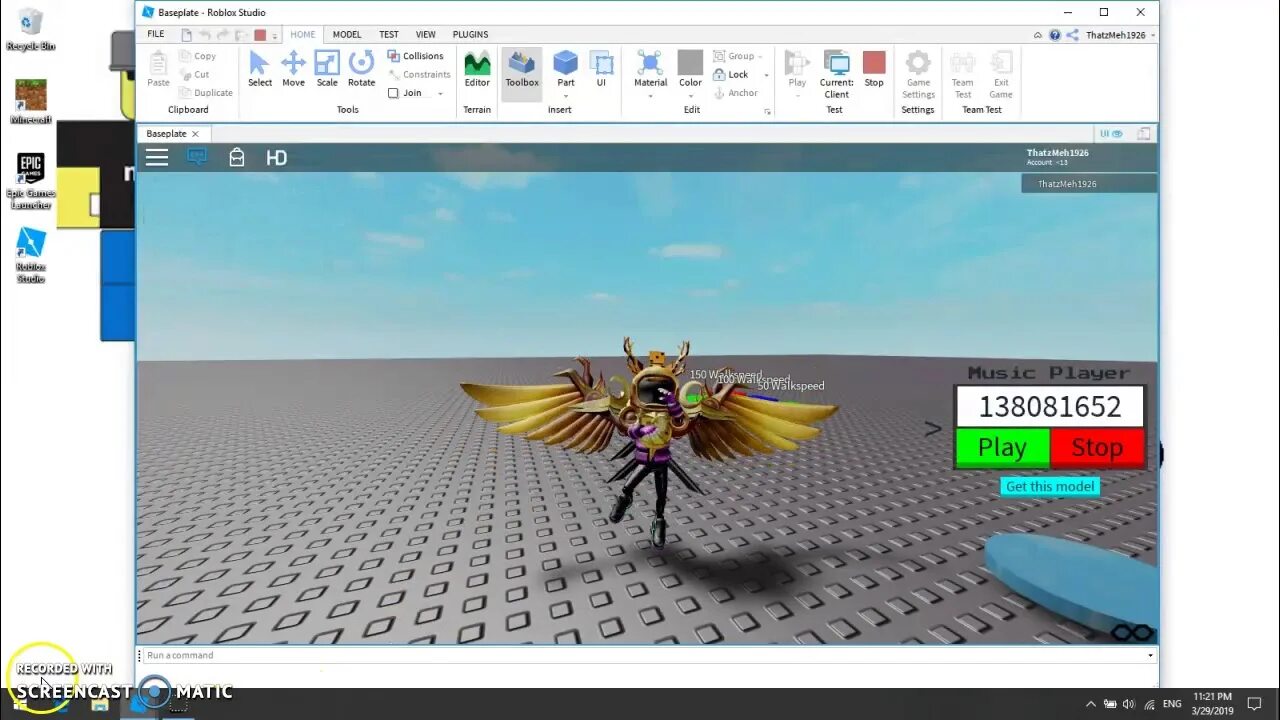Click the Current: Client view button
Image resolution: width=1280 pixels, height=720 pixels.
[x=836, y=74]
